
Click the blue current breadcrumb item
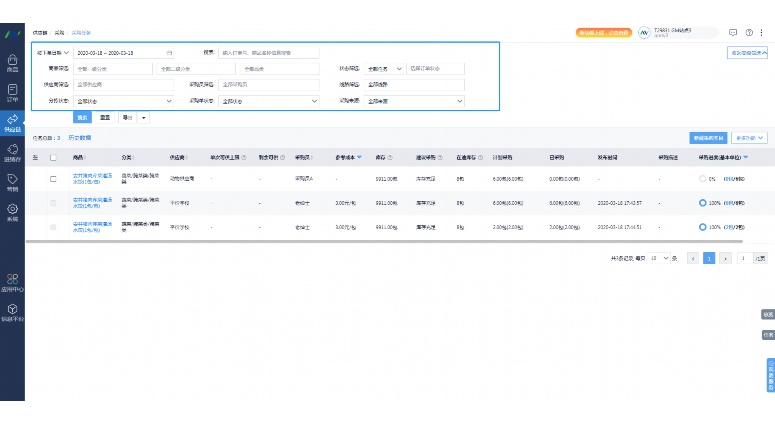(81, 33)
